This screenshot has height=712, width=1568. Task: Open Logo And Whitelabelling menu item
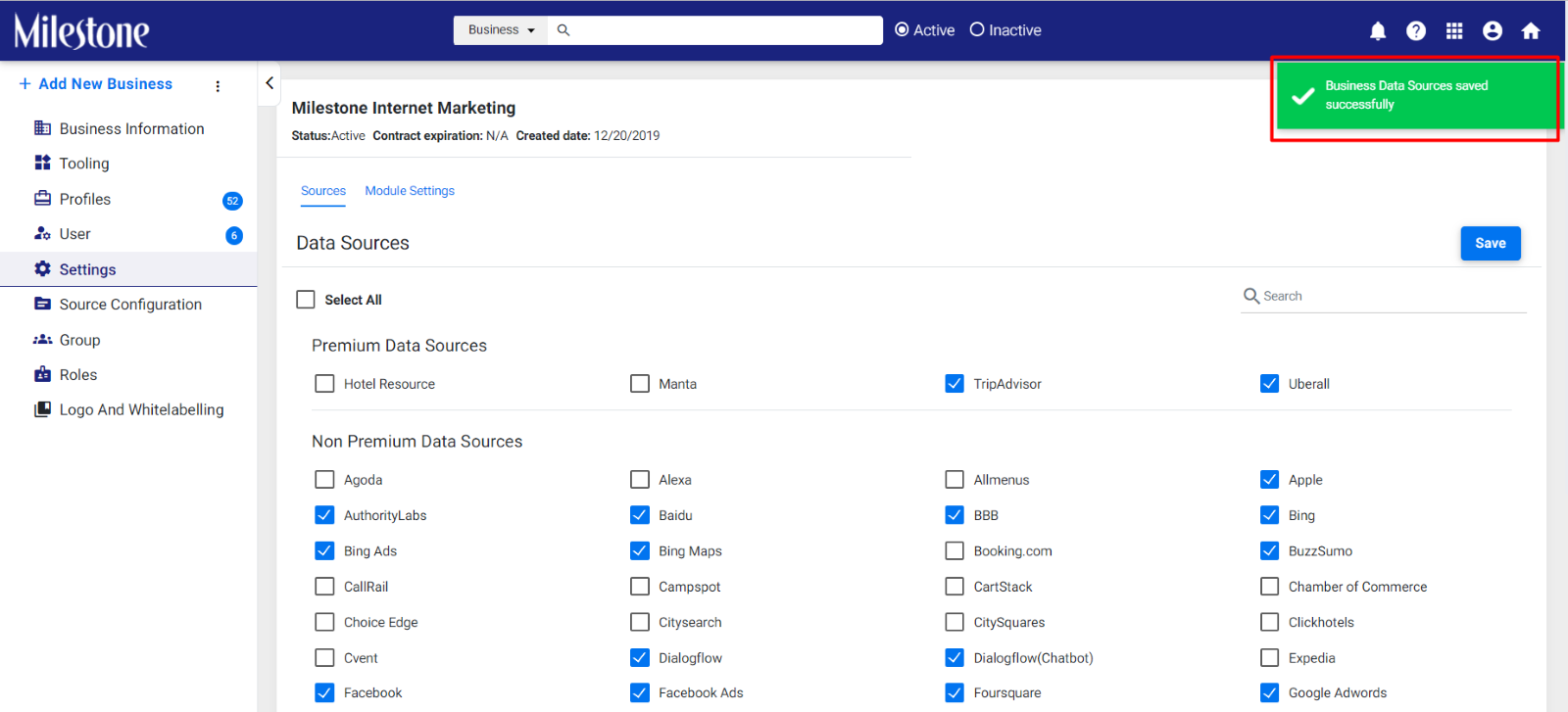pyautogui.click(x=128, y=409)
